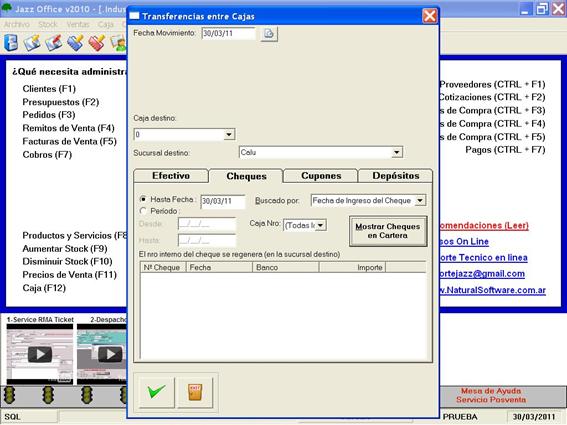Screen dimensions: 567x425
Task: Switch to the Depósitos tab
Action: pyautogui.click(x=396, y=176)
